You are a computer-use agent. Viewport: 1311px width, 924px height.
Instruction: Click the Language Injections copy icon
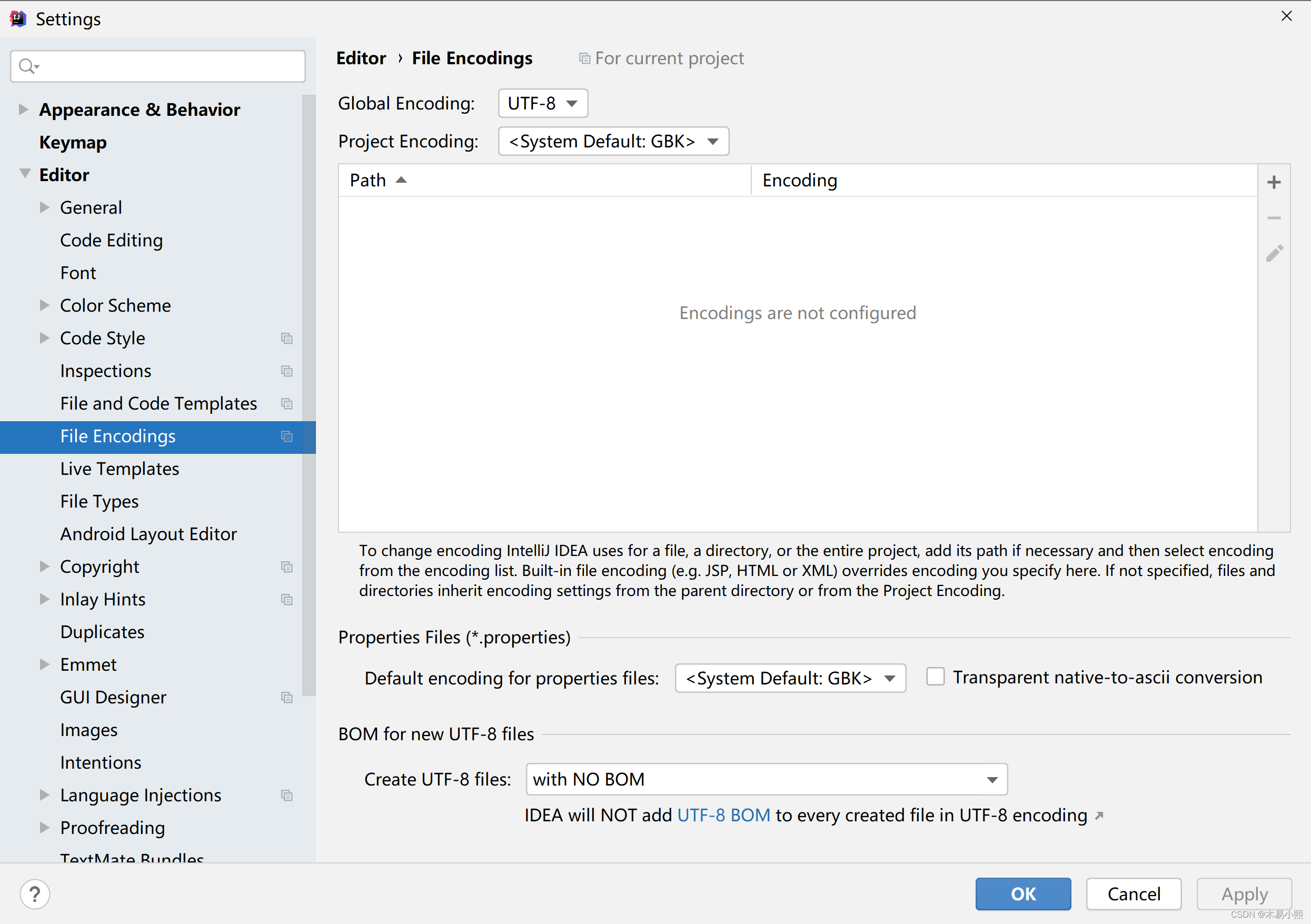click(287, 794)
